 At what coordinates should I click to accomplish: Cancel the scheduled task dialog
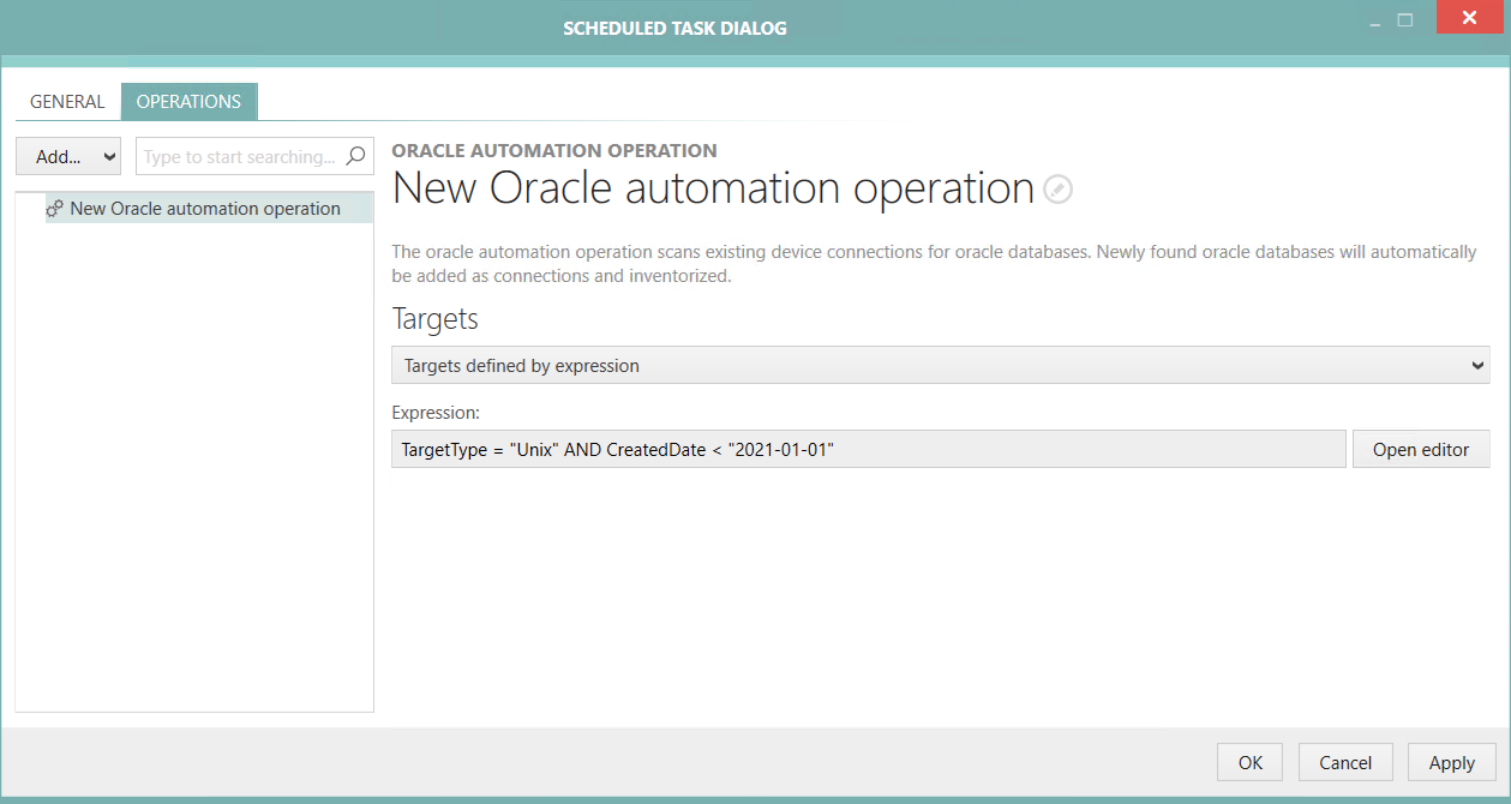1345,762
